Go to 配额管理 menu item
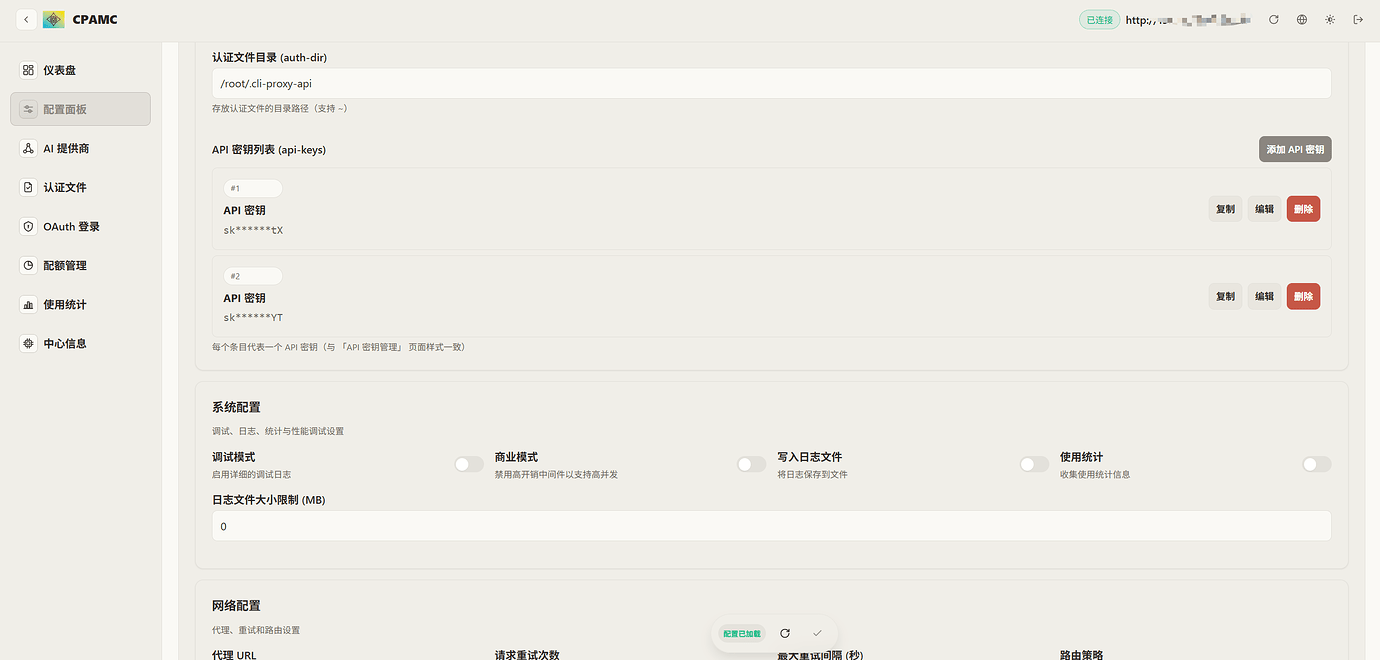The width and height of the screenshot is (1380, 660). pyautogui.click(x=81, y=265)
